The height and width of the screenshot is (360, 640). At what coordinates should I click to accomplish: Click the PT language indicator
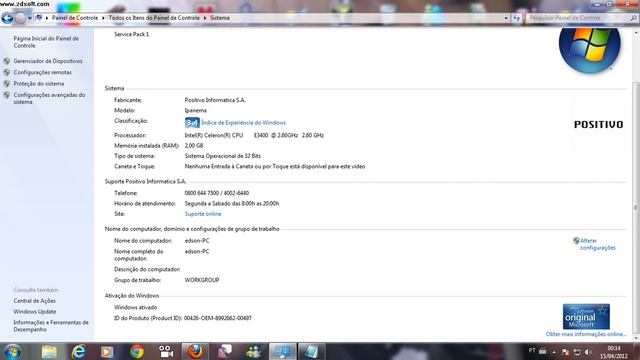(532, 350)
